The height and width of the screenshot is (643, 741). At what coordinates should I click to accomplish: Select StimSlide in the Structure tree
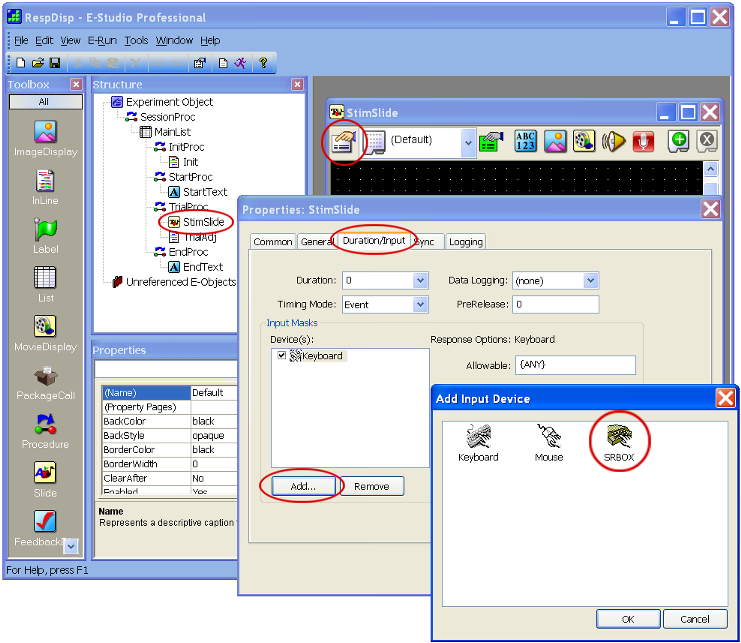pos(203,222)
